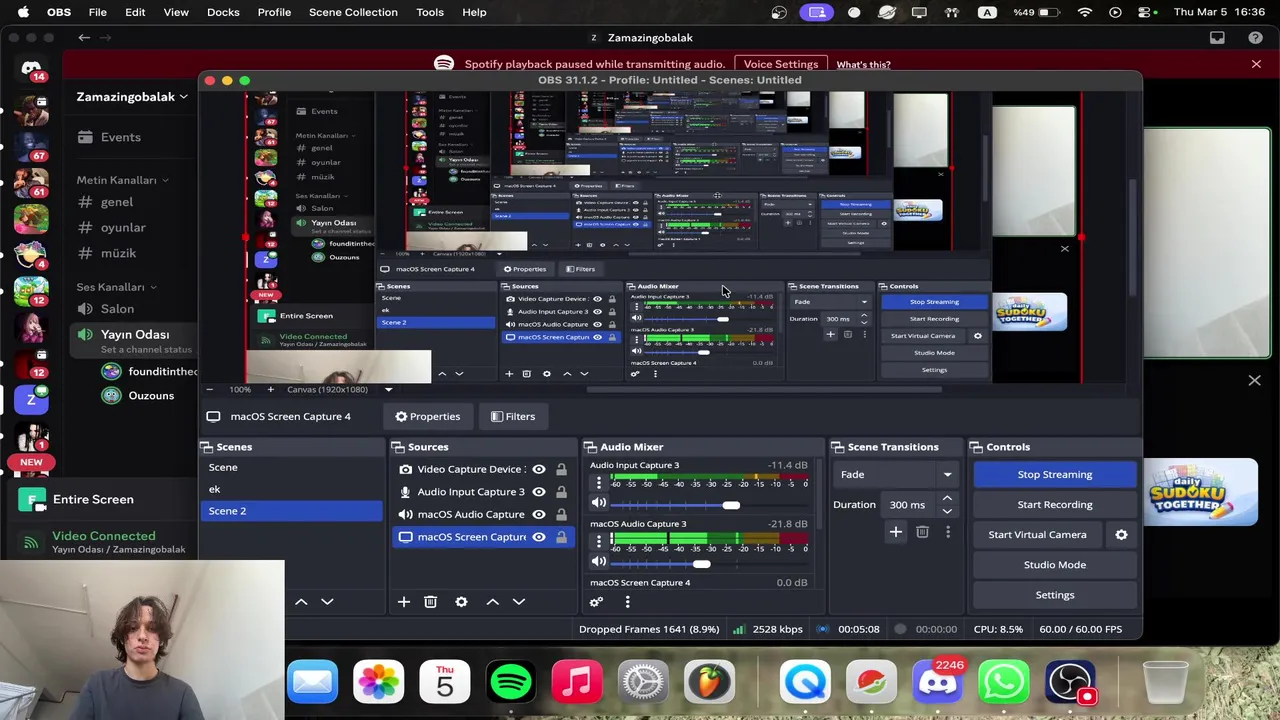Open Discord help question mark icon
Image resolution: width=1280 pixels, height=720 pixels.
1255,38
